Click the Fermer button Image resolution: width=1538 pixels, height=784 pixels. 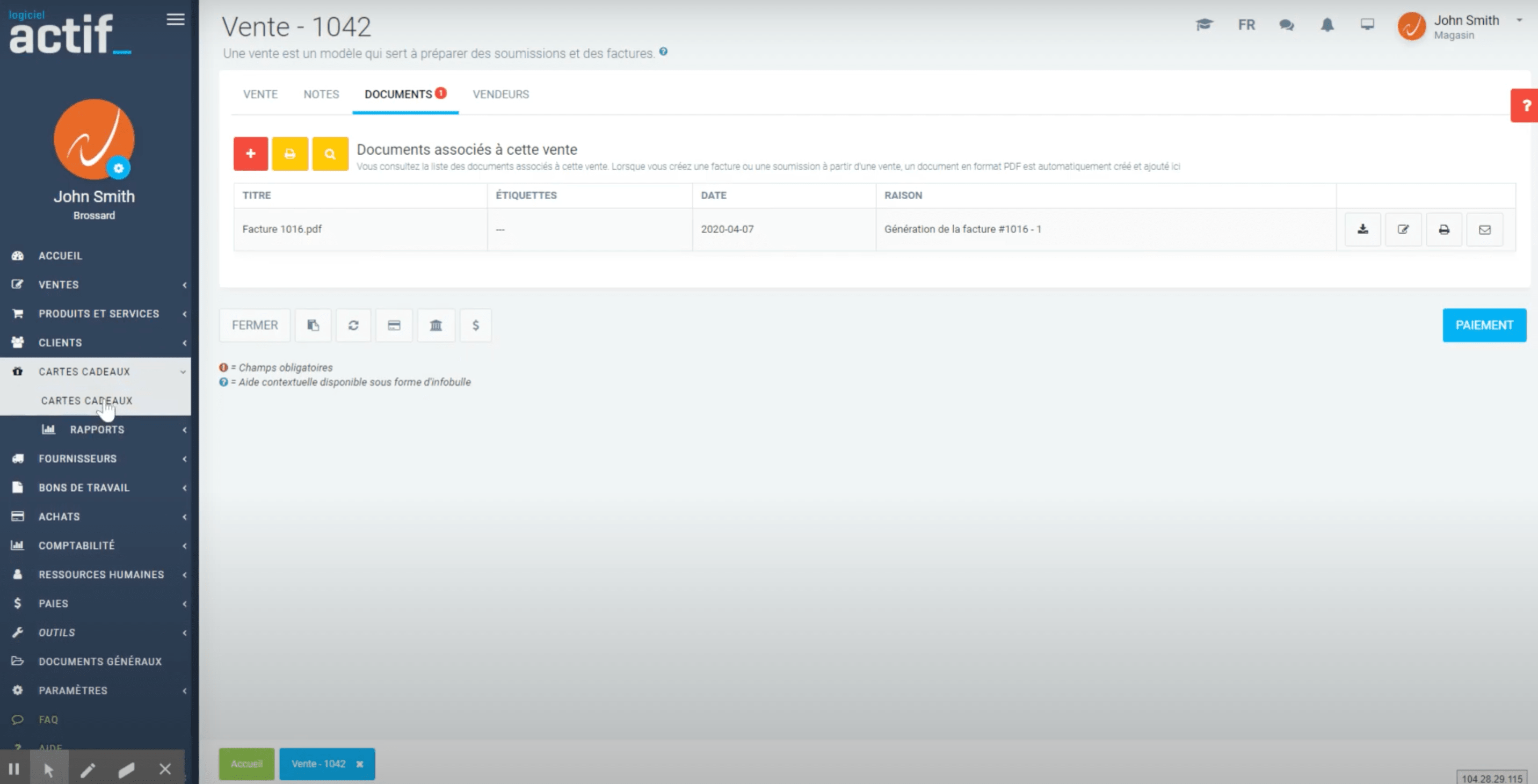point(255,325)
